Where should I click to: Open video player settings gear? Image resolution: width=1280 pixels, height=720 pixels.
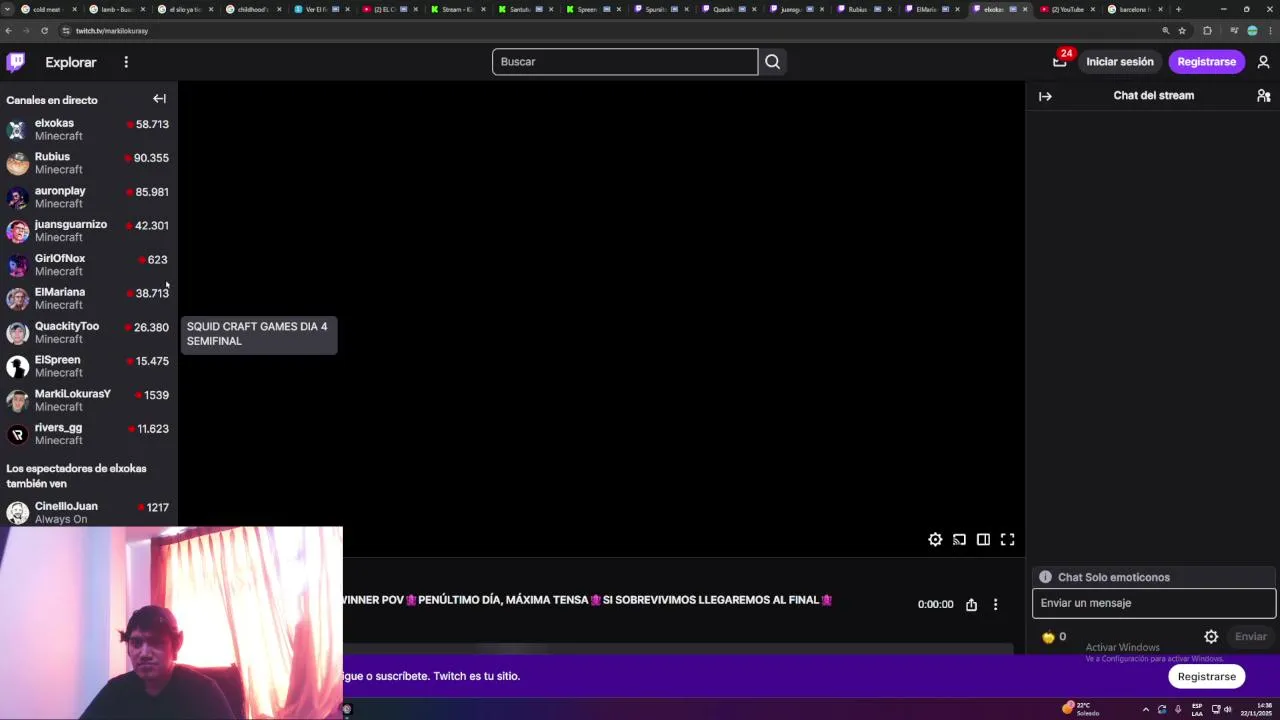click(935, 539)
